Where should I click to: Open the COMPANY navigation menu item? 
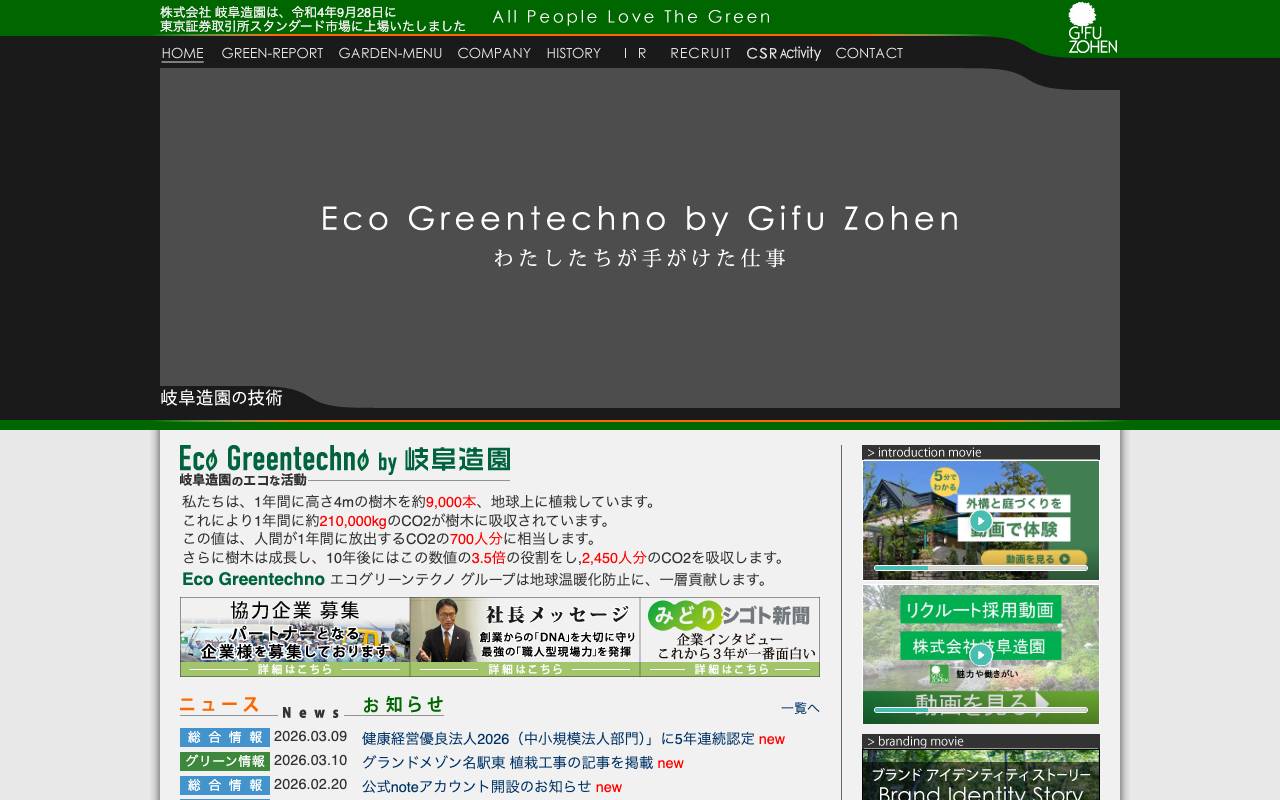tap(494, 54)
